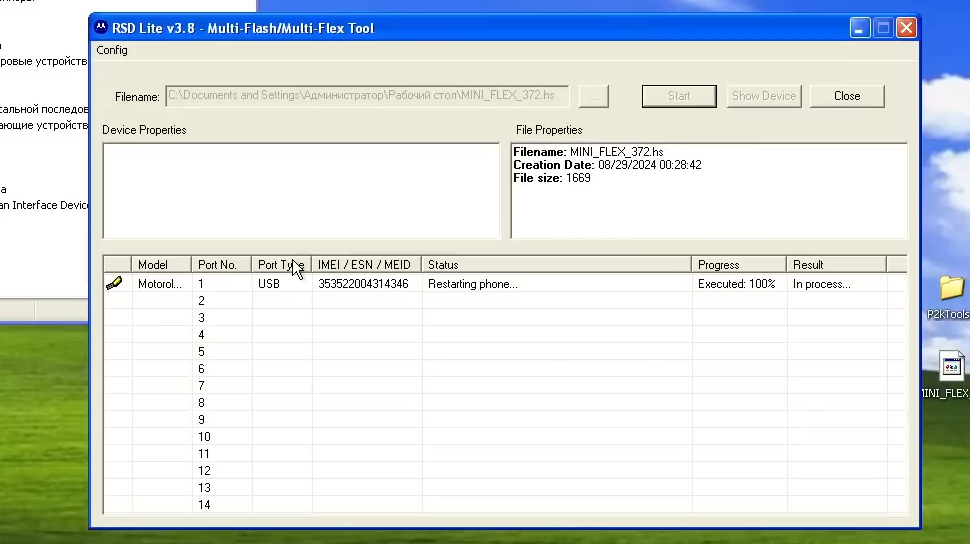Select the MINI_FLEX file icon on desktop
970x544 pixels.
tap(951, 368)
